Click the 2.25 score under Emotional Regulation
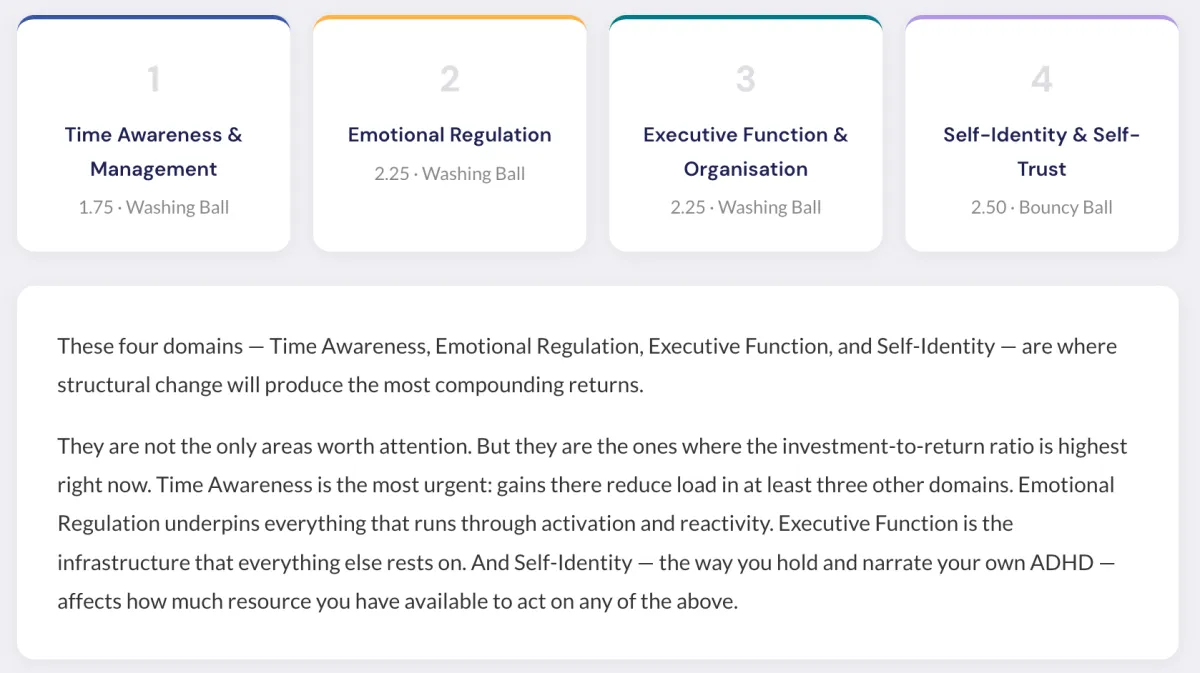This screenshot has height=673, width=1200. 449,174
